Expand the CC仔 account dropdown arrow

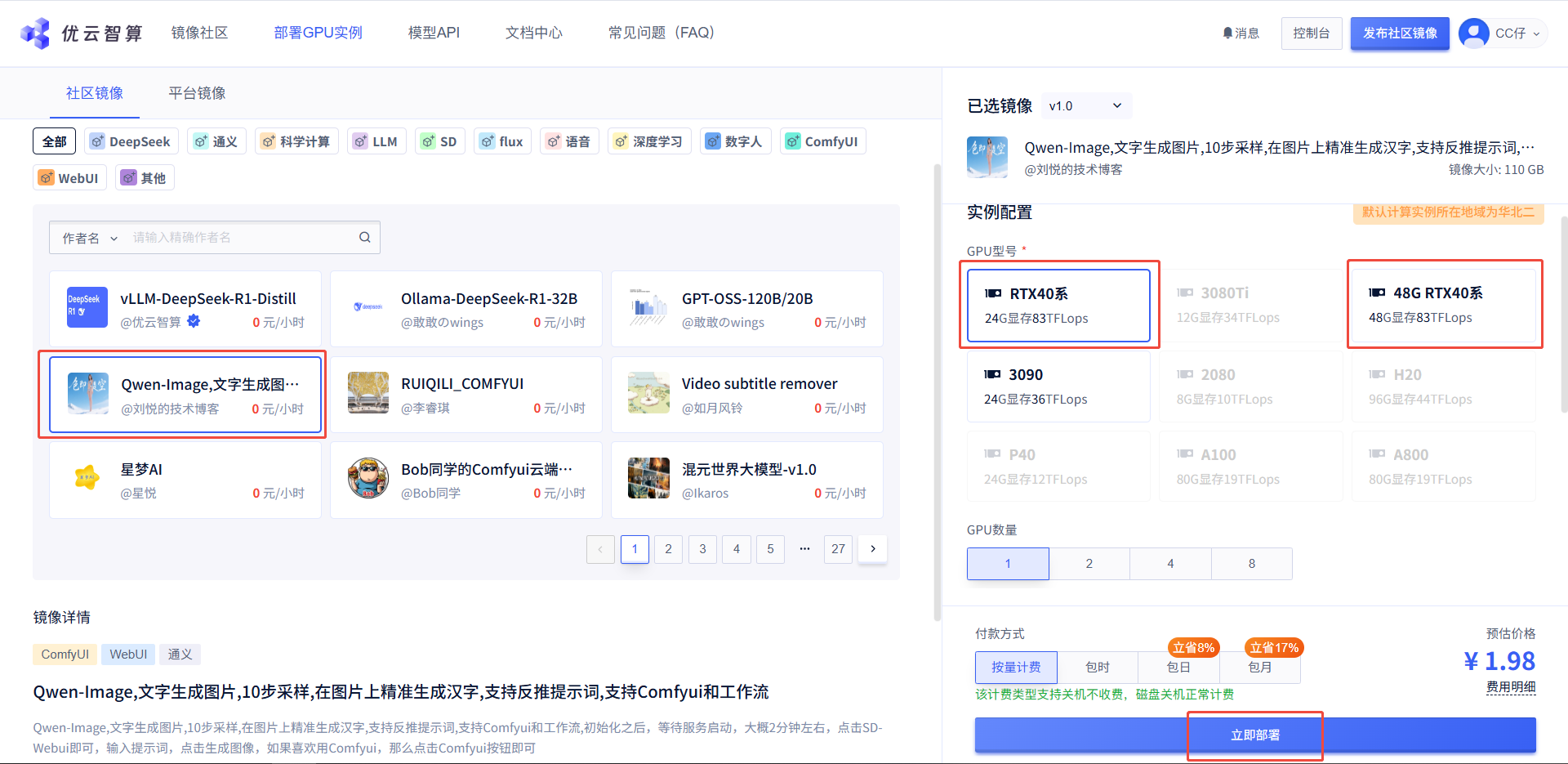coord(1536,34)
